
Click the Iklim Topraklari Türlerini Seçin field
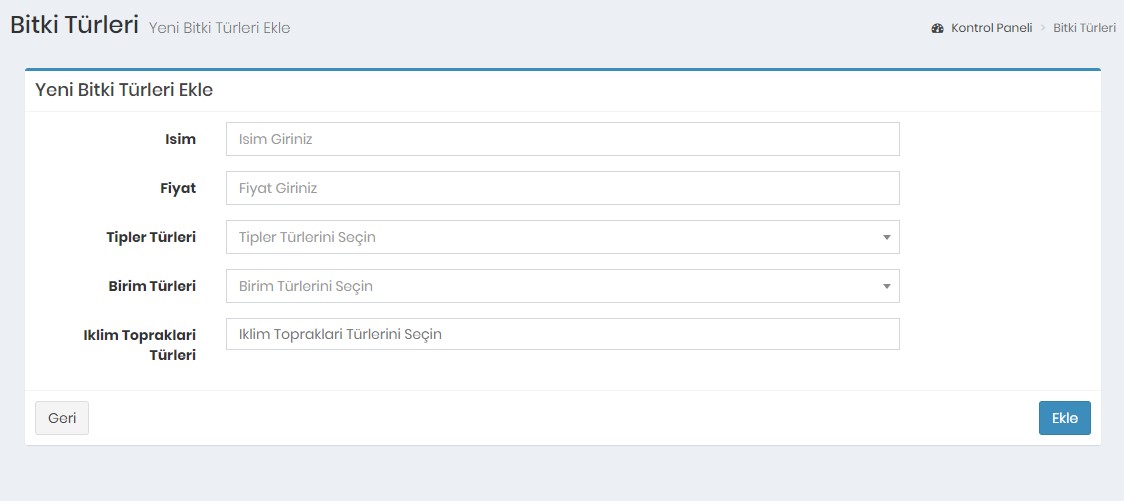pyautogui.click(x=563, y=334)
